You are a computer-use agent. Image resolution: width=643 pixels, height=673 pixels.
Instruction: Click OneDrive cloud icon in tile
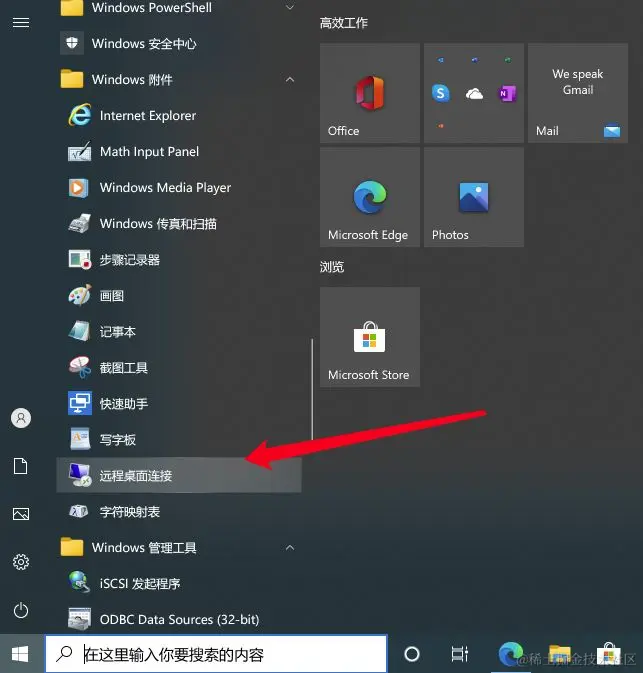pos(474,94)
